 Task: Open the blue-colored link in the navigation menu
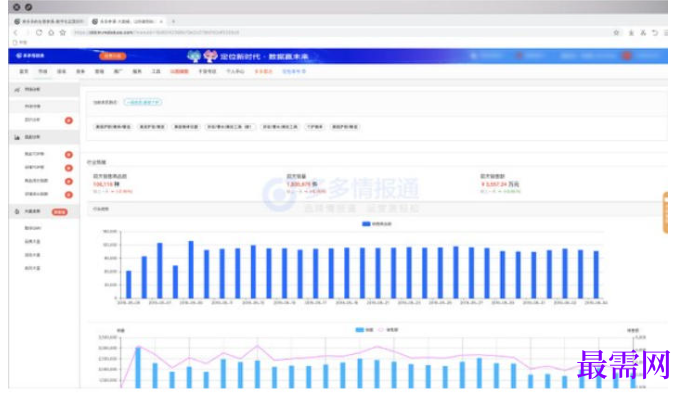coord(294,71)
